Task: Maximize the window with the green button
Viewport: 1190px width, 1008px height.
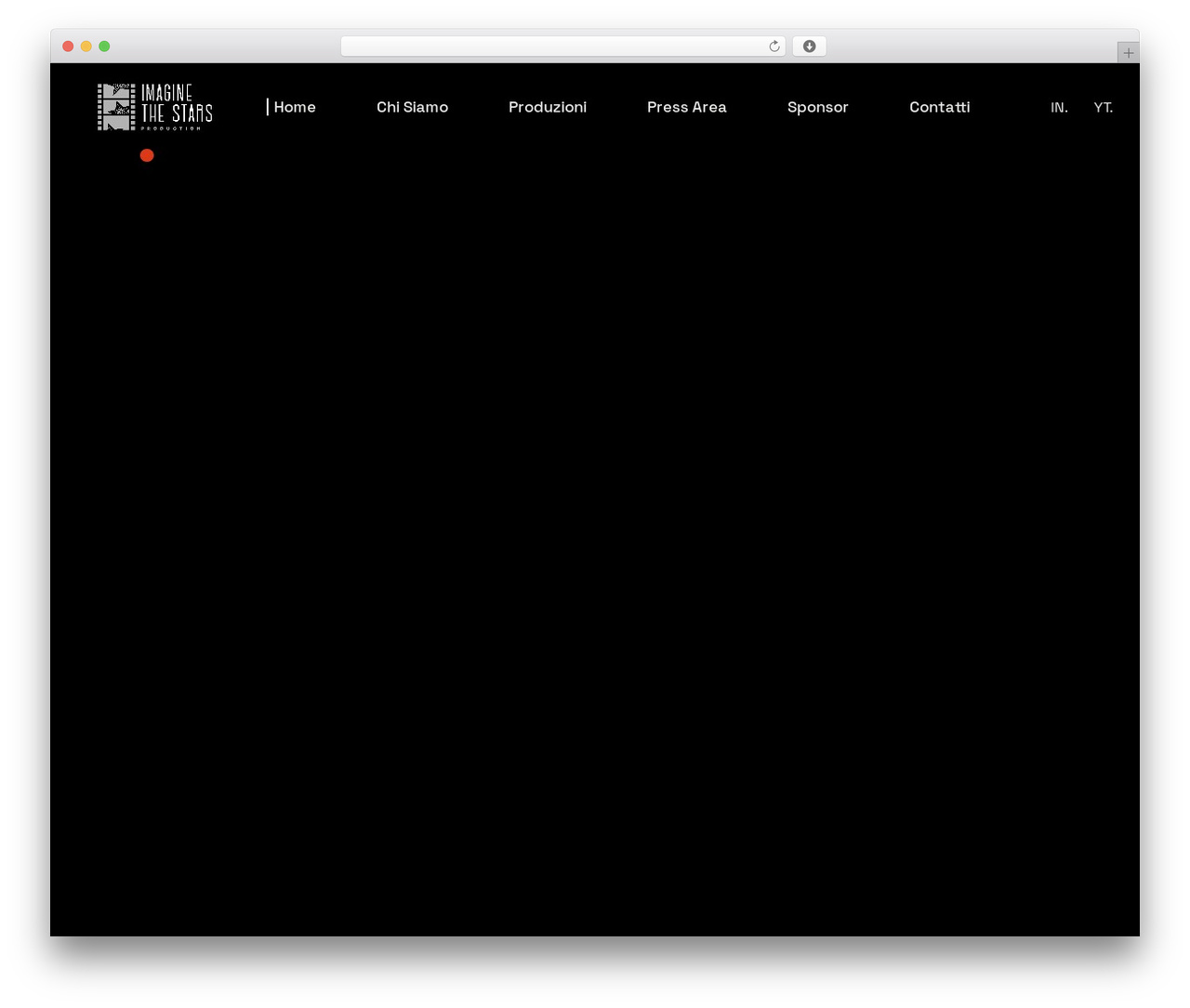Action: (x=104, y=46)
